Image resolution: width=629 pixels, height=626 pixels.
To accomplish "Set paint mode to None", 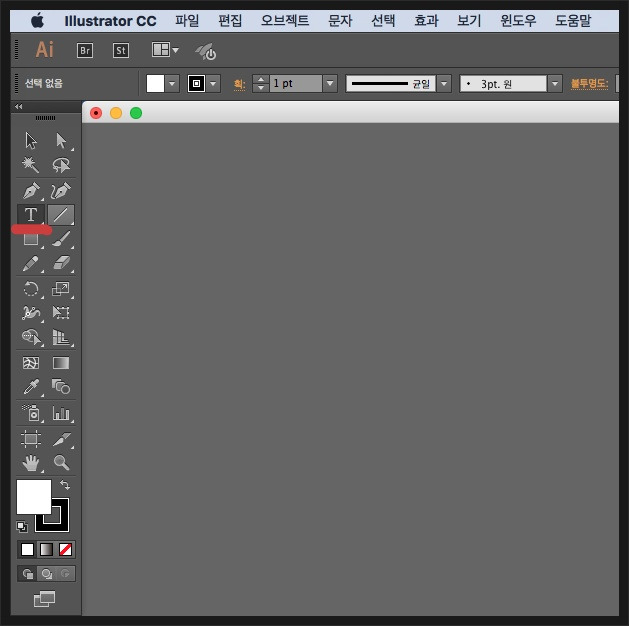I will [65, 549].
